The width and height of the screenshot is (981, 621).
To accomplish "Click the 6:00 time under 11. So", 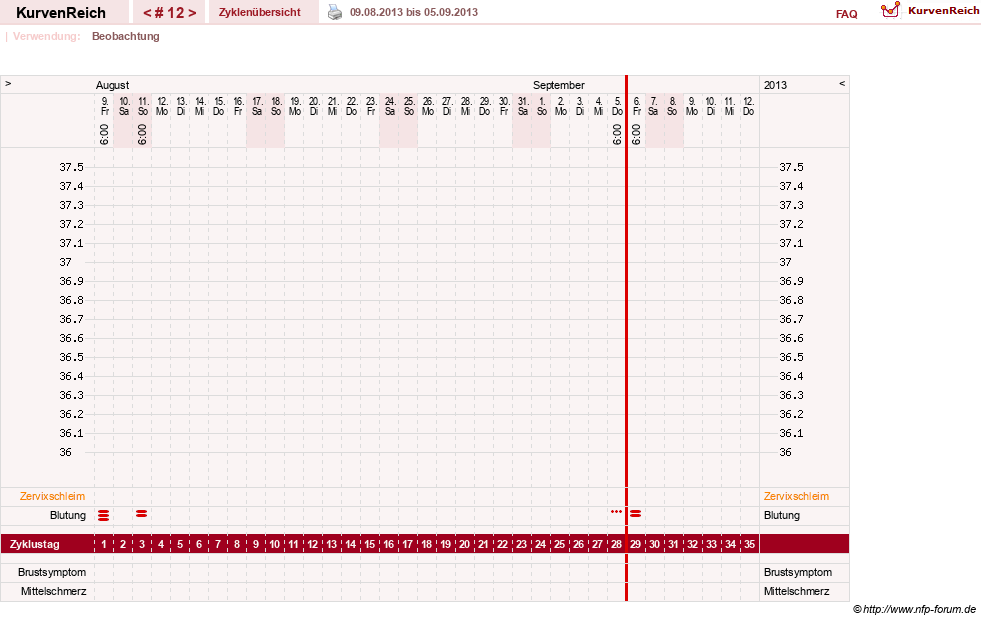I will [142, 134].
